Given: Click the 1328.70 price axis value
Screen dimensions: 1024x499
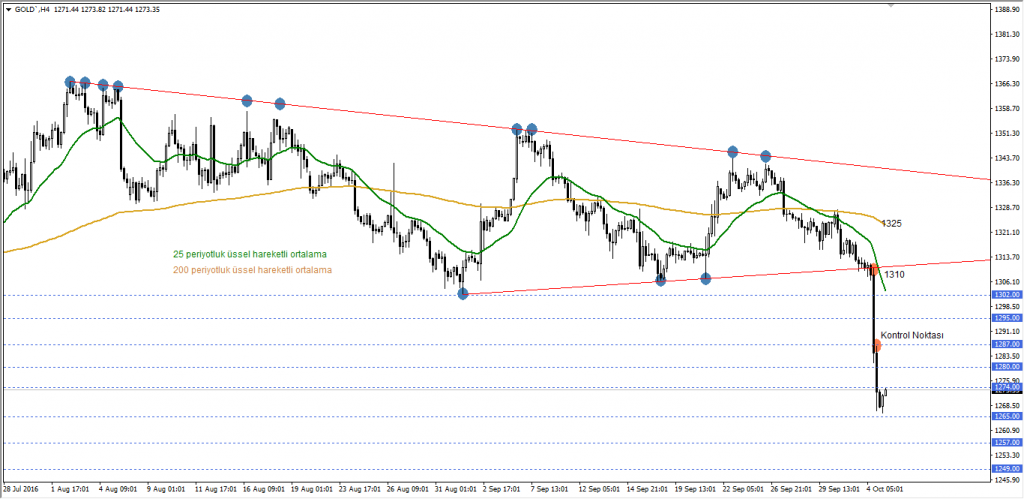Looking at the screenshot, I should point(1008,208).
